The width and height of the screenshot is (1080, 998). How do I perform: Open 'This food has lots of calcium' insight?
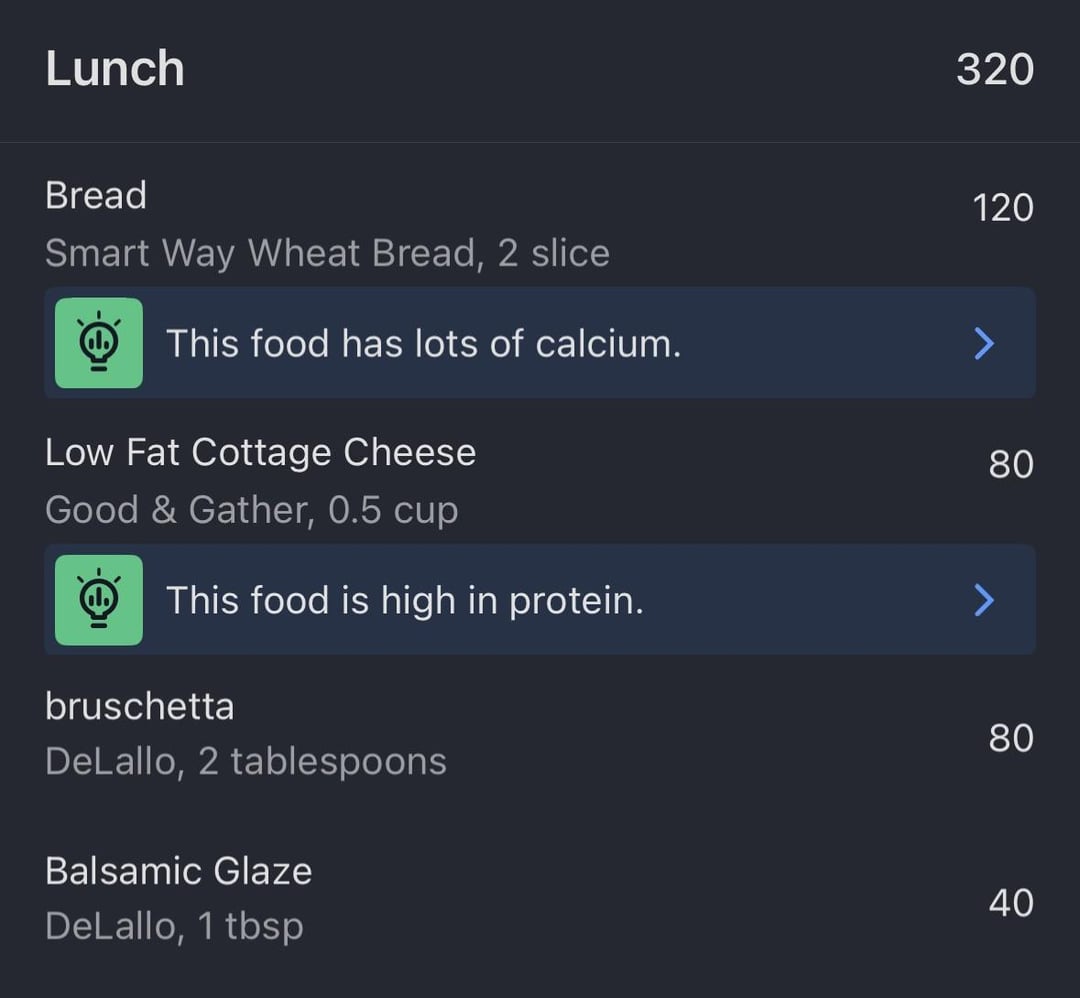point(540,343)
